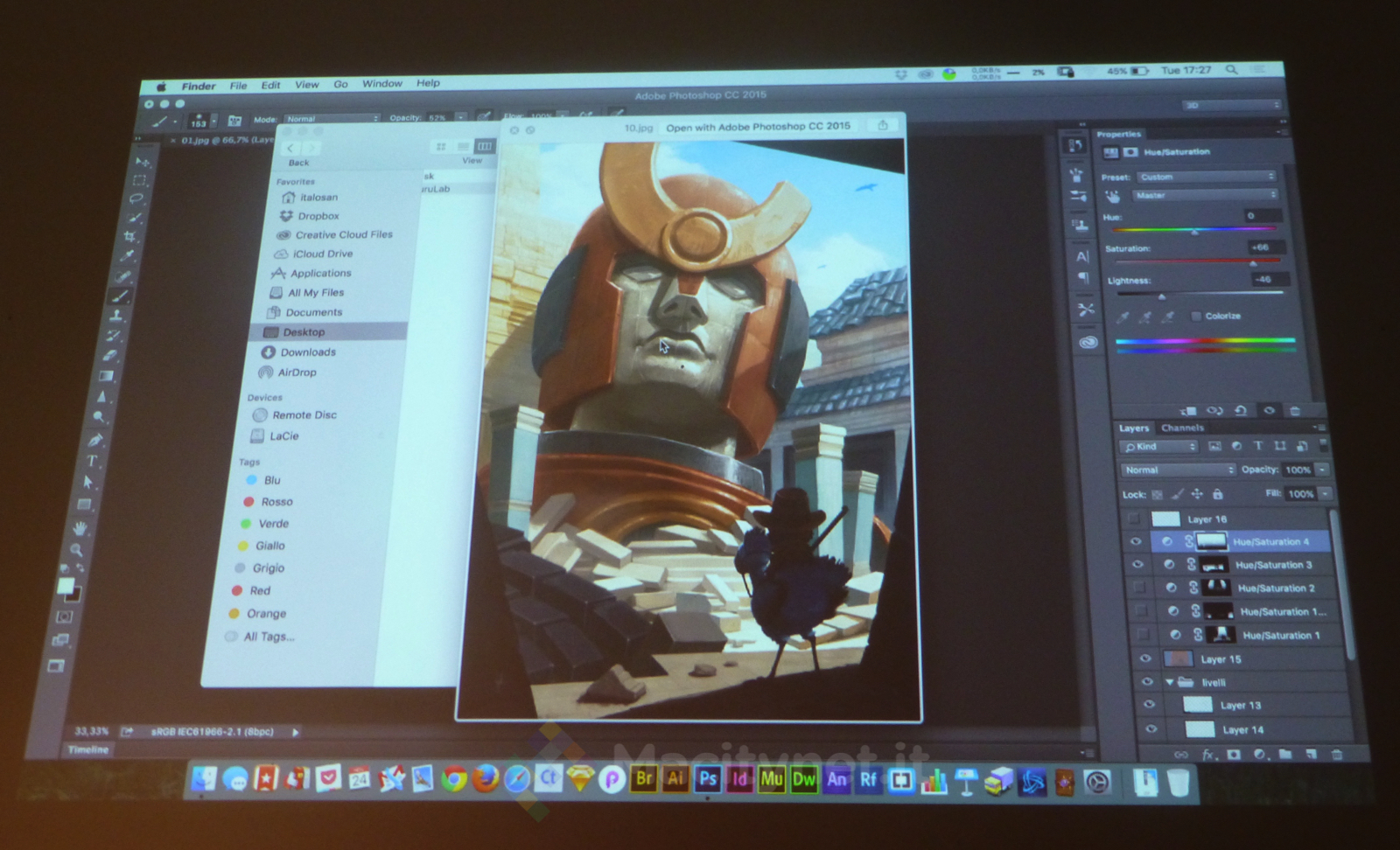Hide the Layer 15 layer

1145,659
